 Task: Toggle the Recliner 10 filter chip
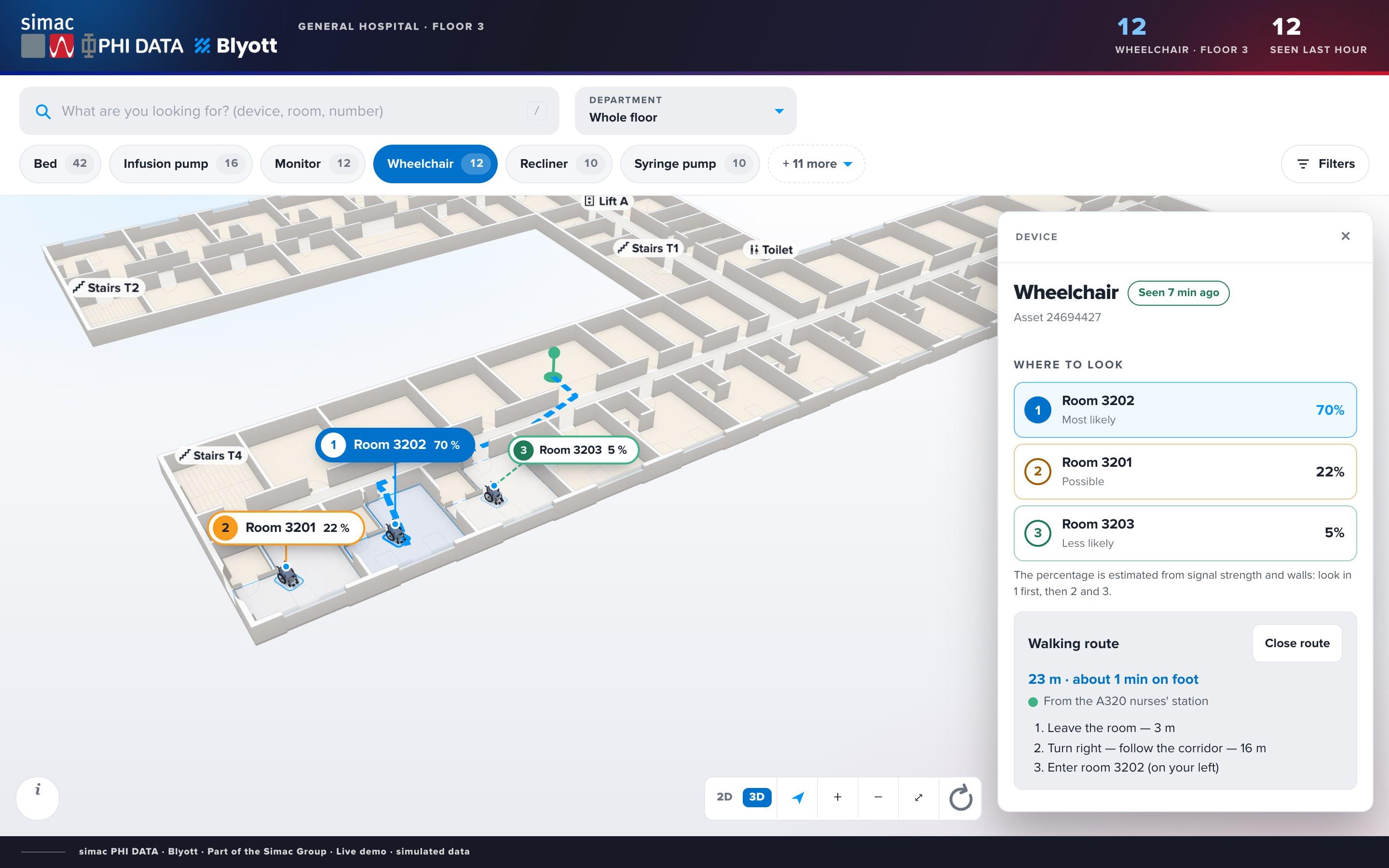(559, 163)
